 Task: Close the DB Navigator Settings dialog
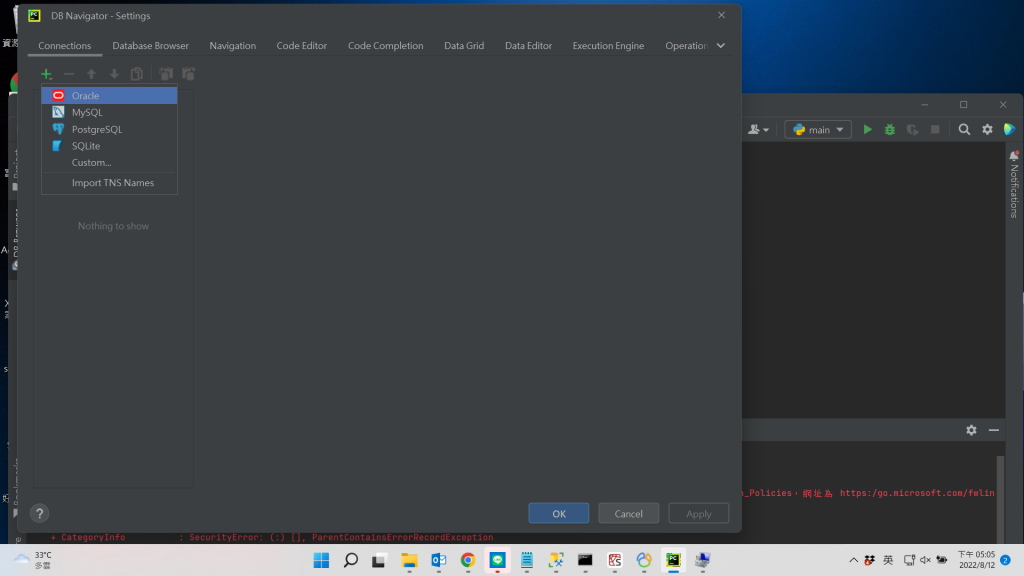tap(722, 15)
